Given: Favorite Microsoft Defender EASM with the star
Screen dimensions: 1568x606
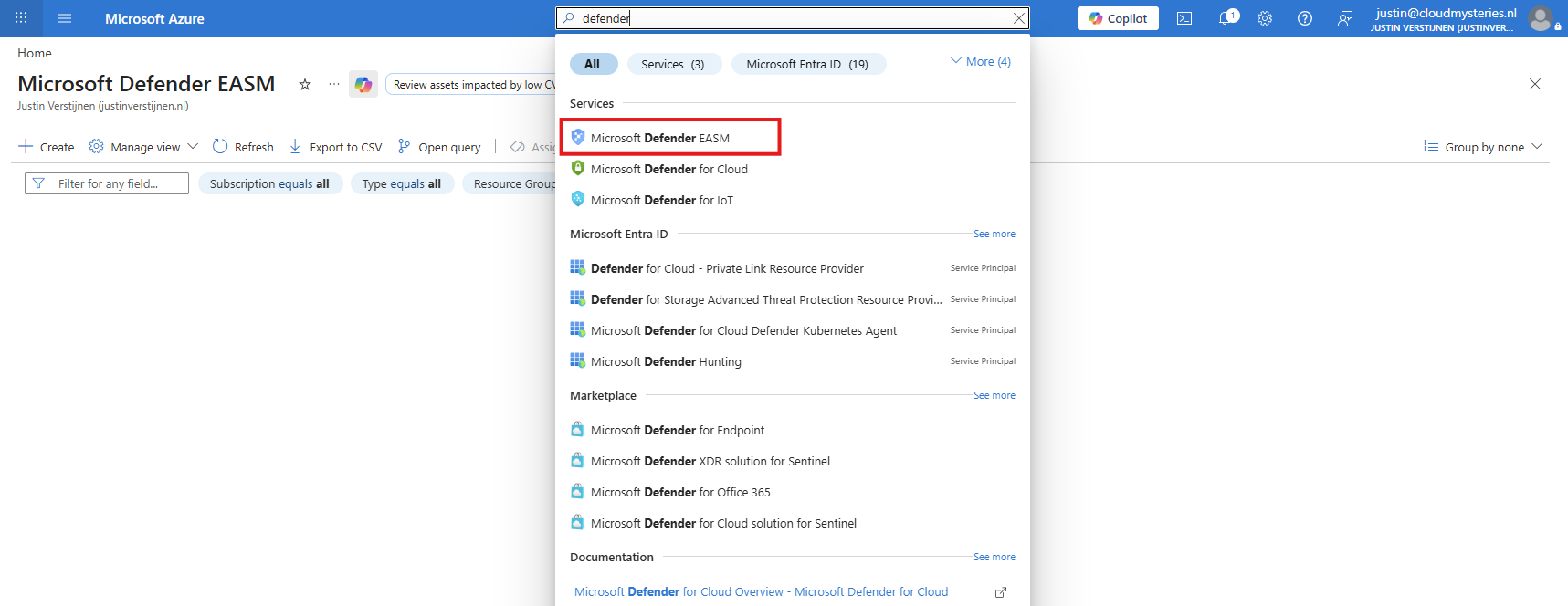Looking at the screenshot, I should coord(305,84).
